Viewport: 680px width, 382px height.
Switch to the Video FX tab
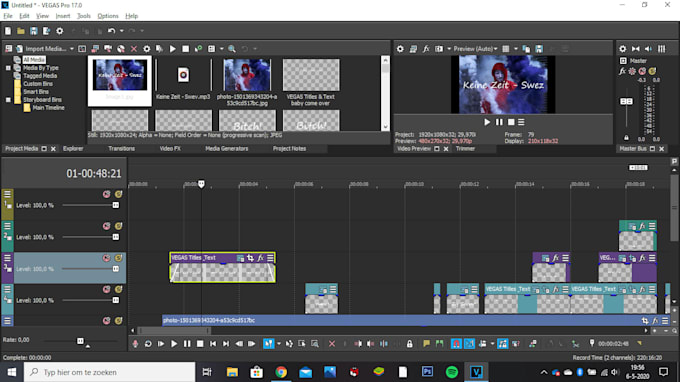coord(170,149)
